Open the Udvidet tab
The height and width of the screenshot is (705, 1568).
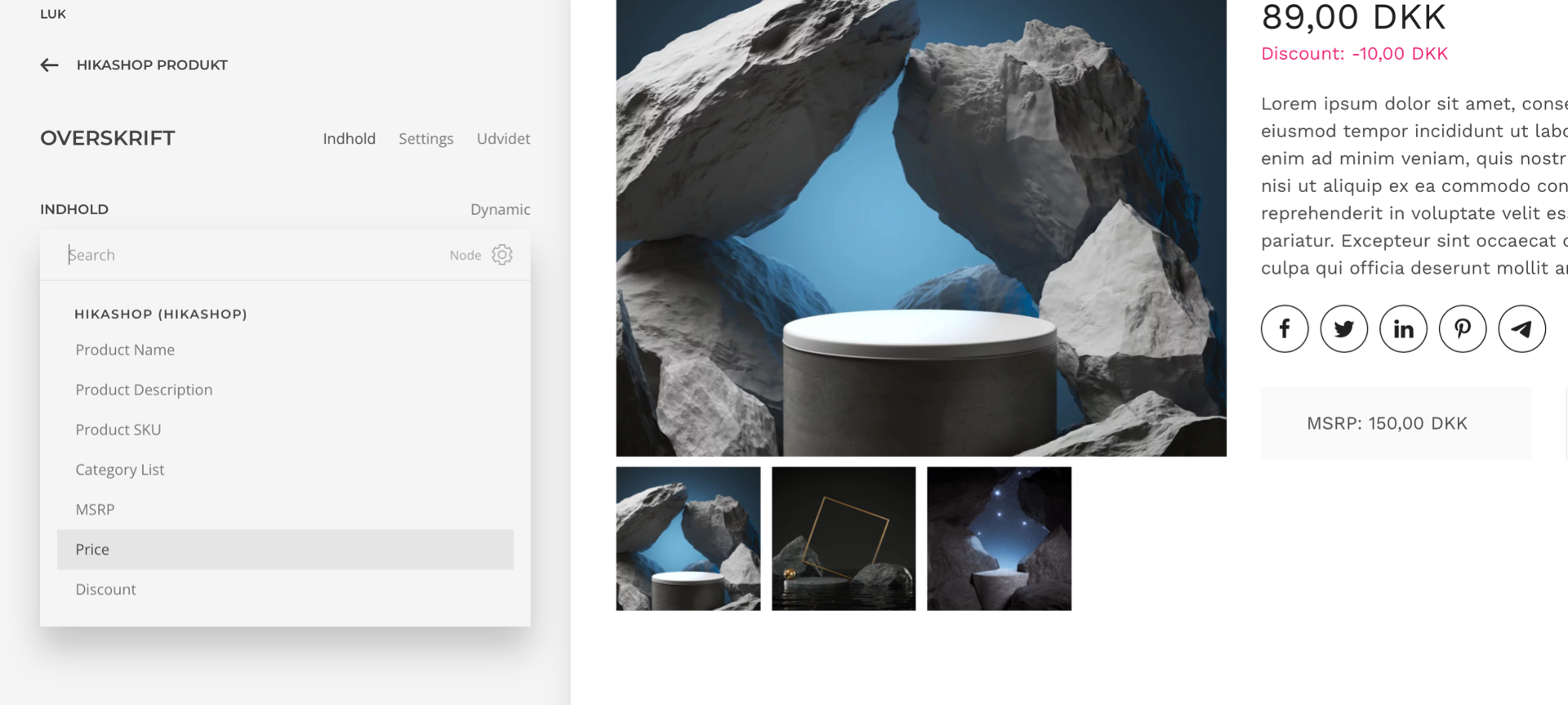tap(503, 139)
